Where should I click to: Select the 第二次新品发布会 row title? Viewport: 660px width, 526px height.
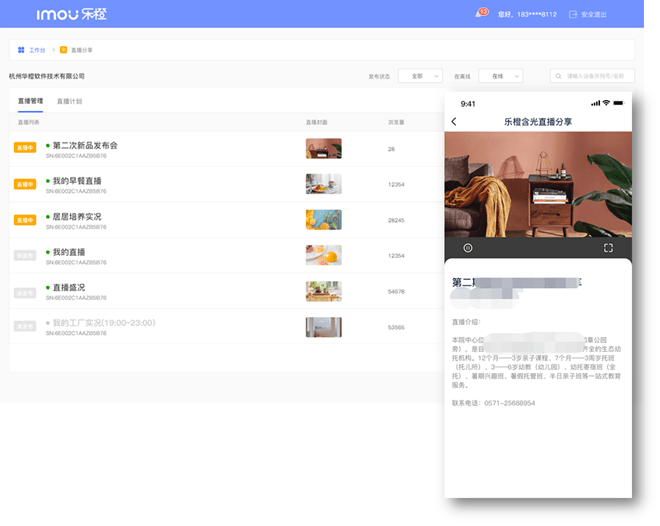click(85, 146)
